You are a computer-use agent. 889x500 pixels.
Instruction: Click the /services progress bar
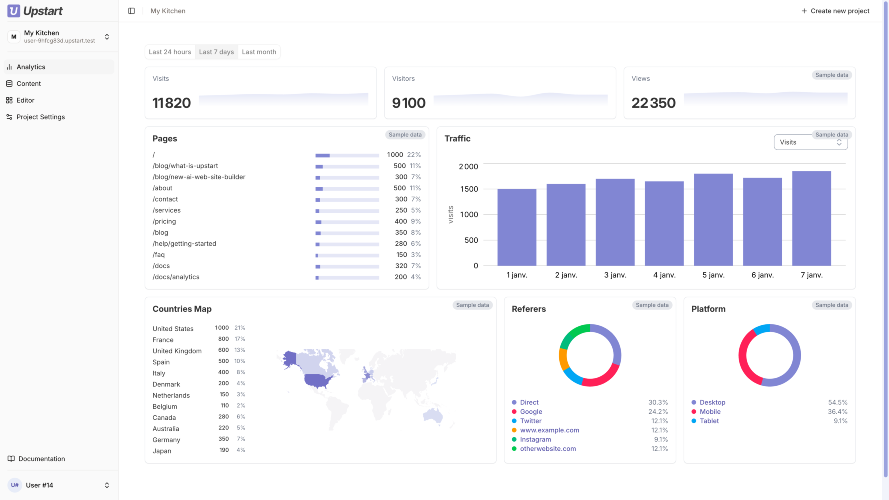click(347, 211)
